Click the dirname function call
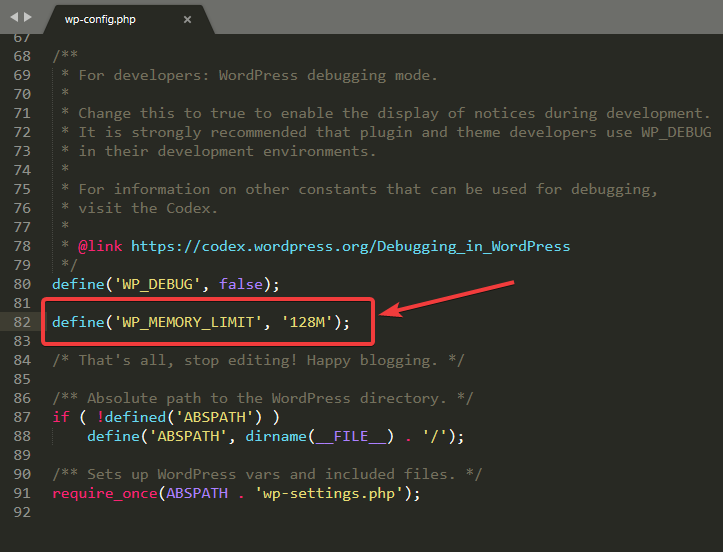 [276, 436]
